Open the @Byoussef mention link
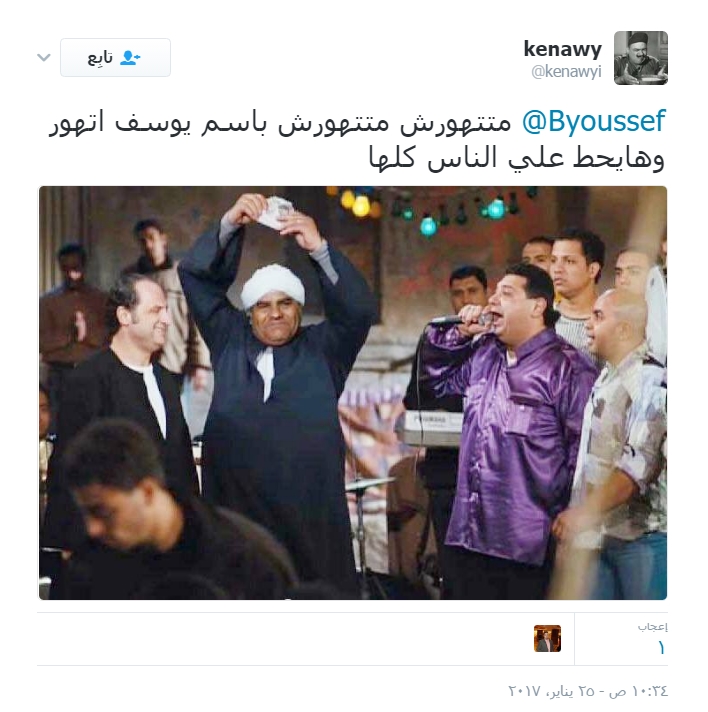 pos(594,121)
